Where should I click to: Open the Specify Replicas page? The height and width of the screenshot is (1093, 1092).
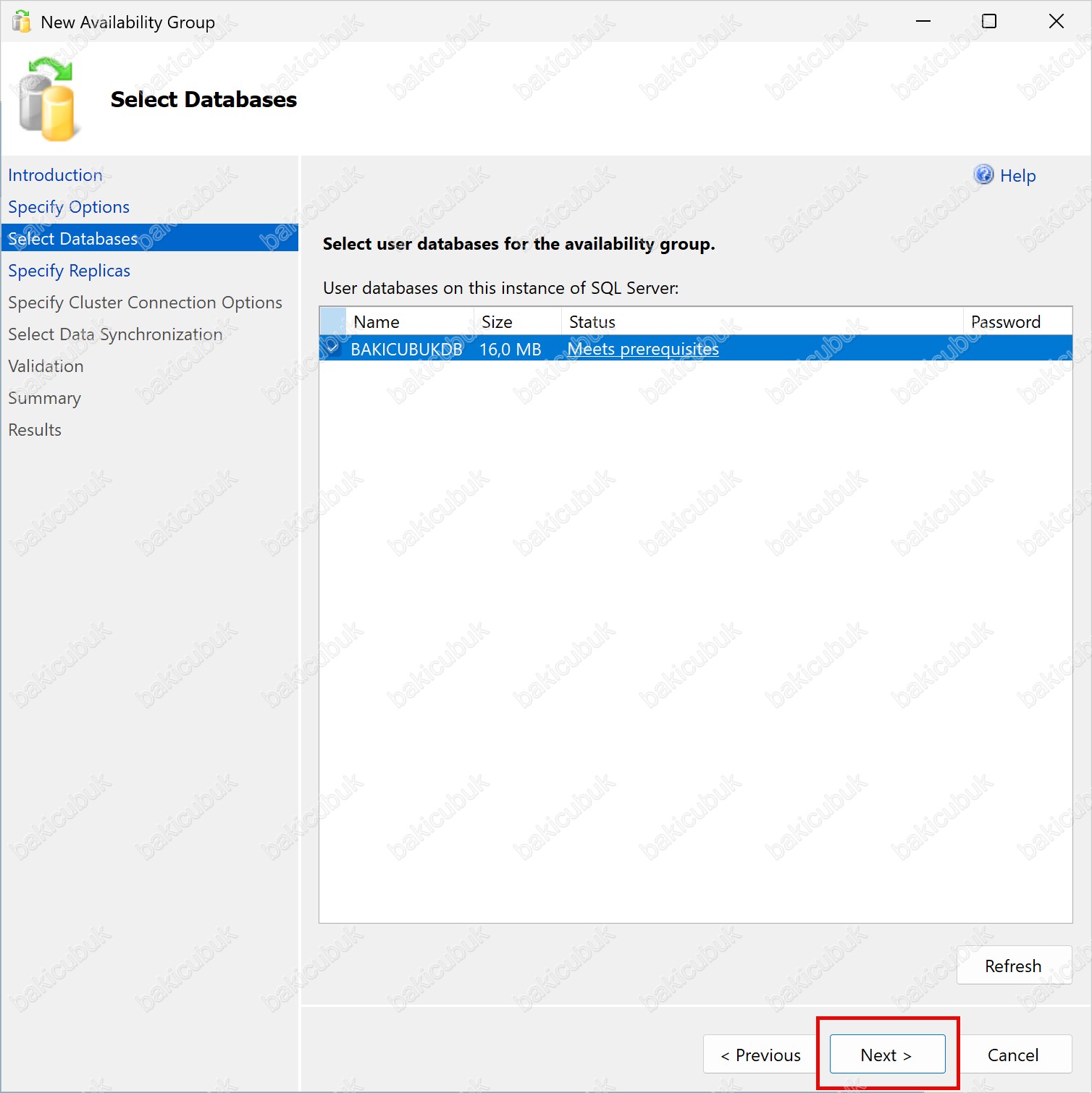pos(70,271)
